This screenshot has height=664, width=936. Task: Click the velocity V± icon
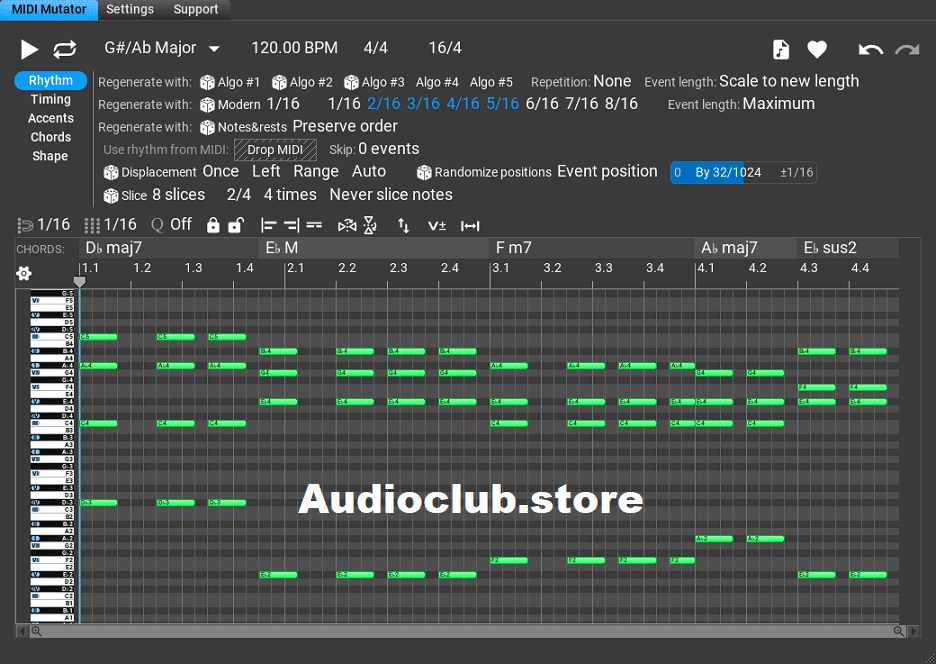pos(437,225)
